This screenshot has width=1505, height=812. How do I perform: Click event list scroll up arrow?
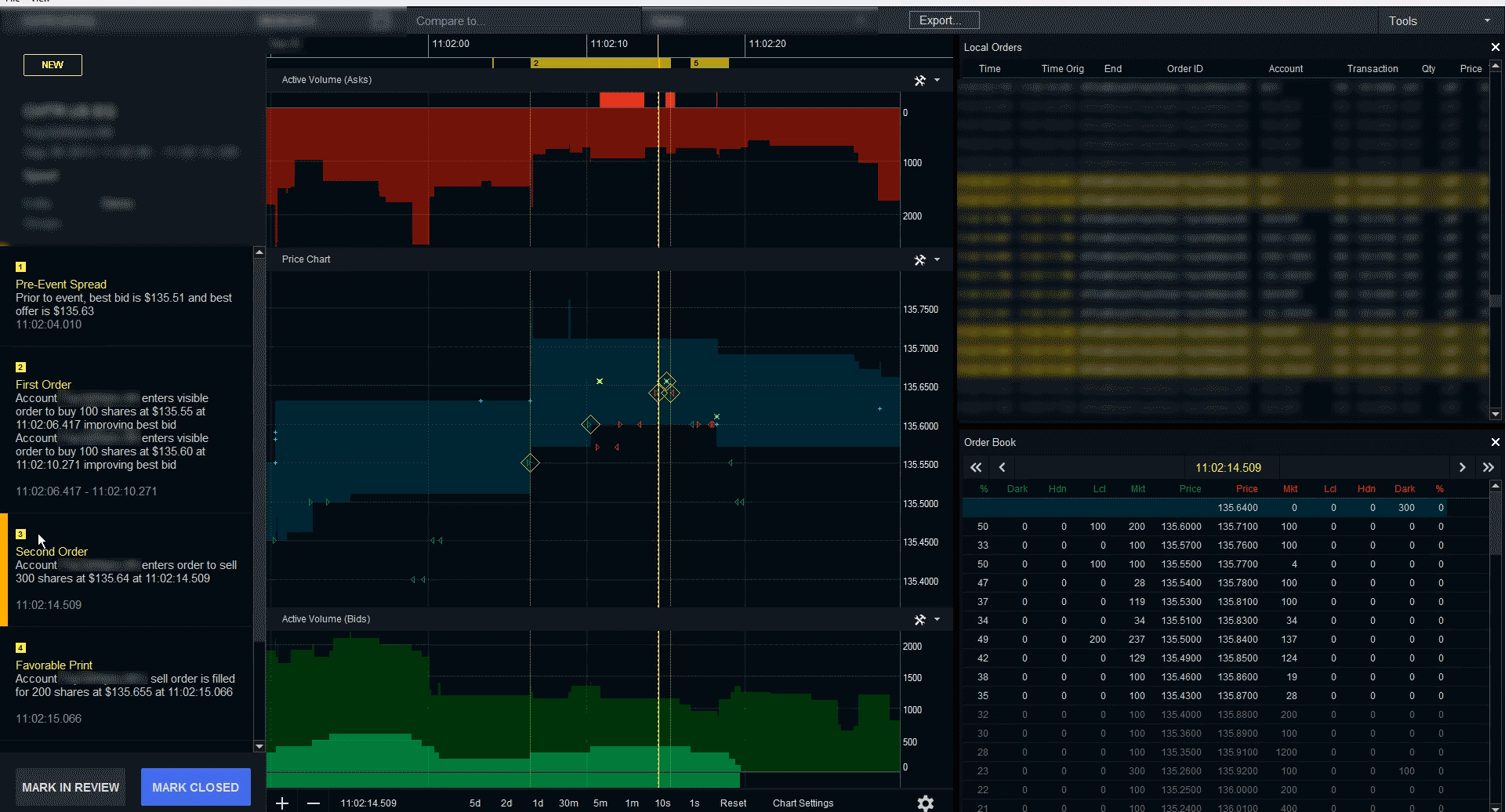259,252
